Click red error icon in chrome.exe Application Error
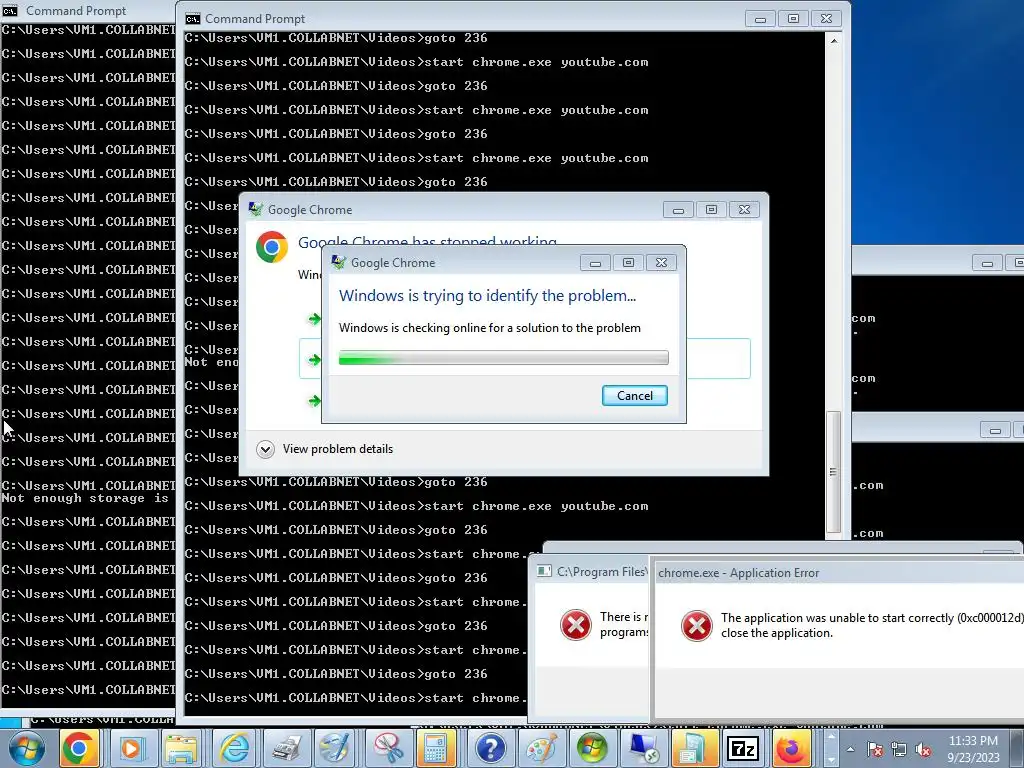 point(697,626)
